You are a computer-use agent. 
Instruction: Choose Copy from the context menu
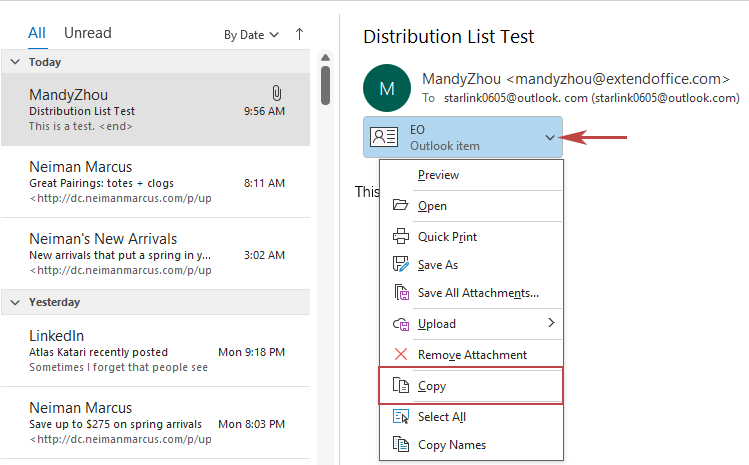pos(432,386)
